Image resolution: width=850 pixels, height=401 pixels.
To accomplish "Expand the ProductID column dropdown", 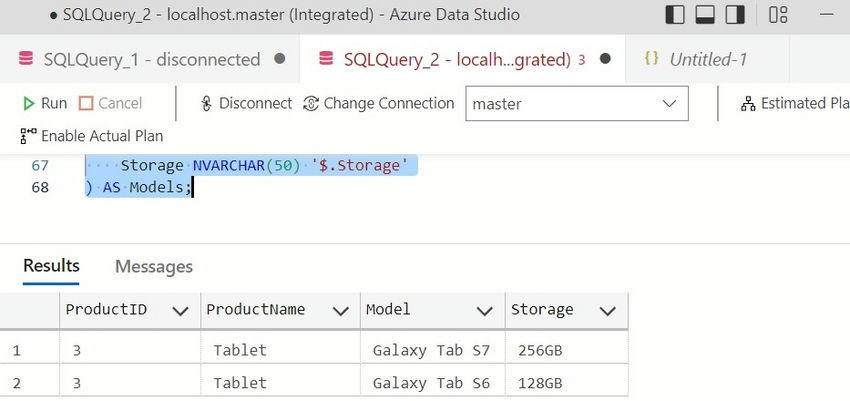I will pyautogui.click(x=180, y=310).
